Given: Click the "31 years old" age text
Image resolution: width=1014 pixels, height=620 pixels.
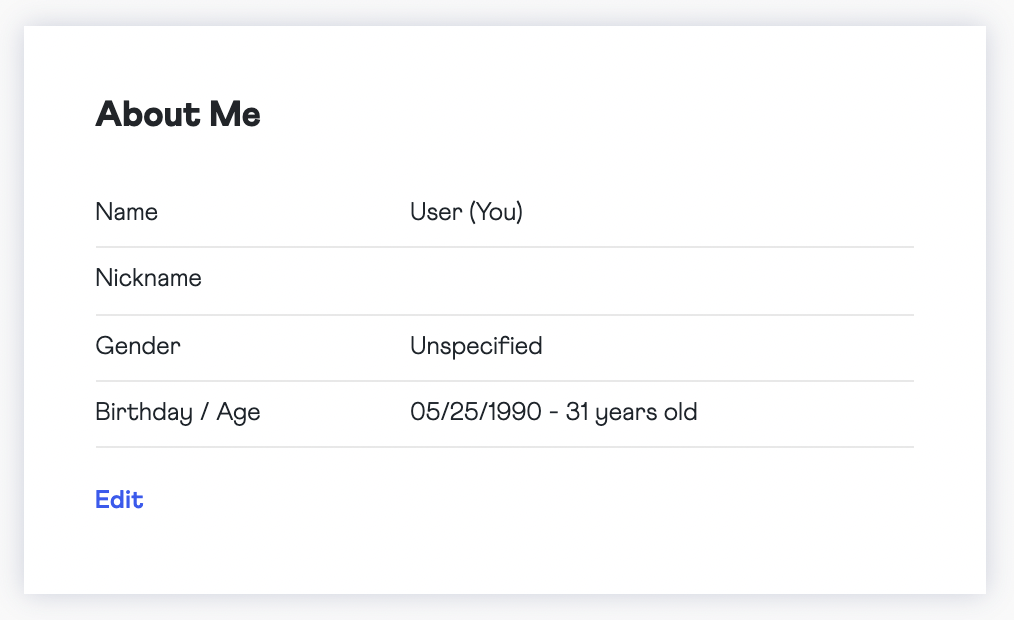Looking at the screenshot, I should pyautogui.click(x=631, y=412).
